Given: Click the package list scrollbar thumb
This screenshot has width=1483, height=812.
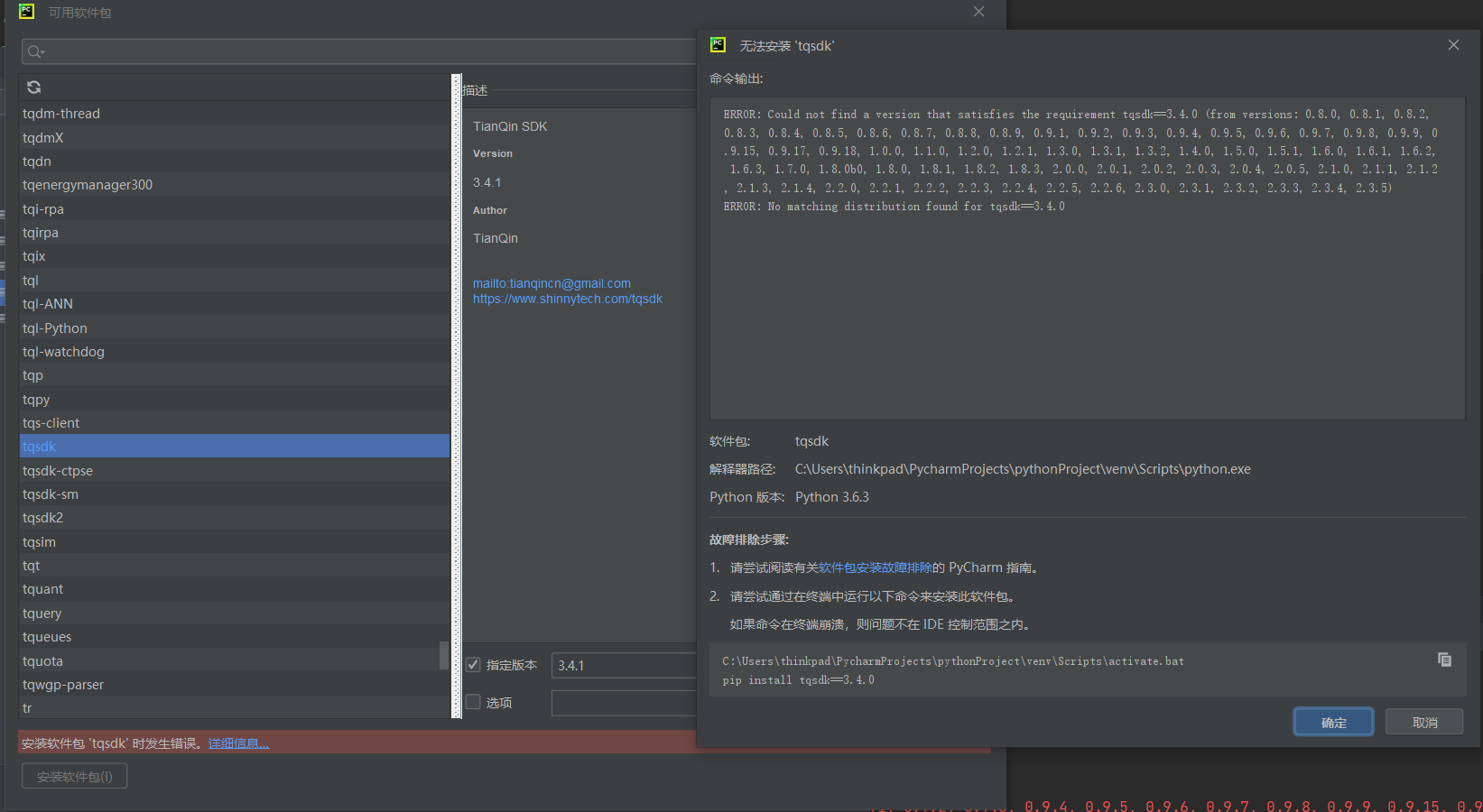Looking at the screenshot, I should (443, 655).
